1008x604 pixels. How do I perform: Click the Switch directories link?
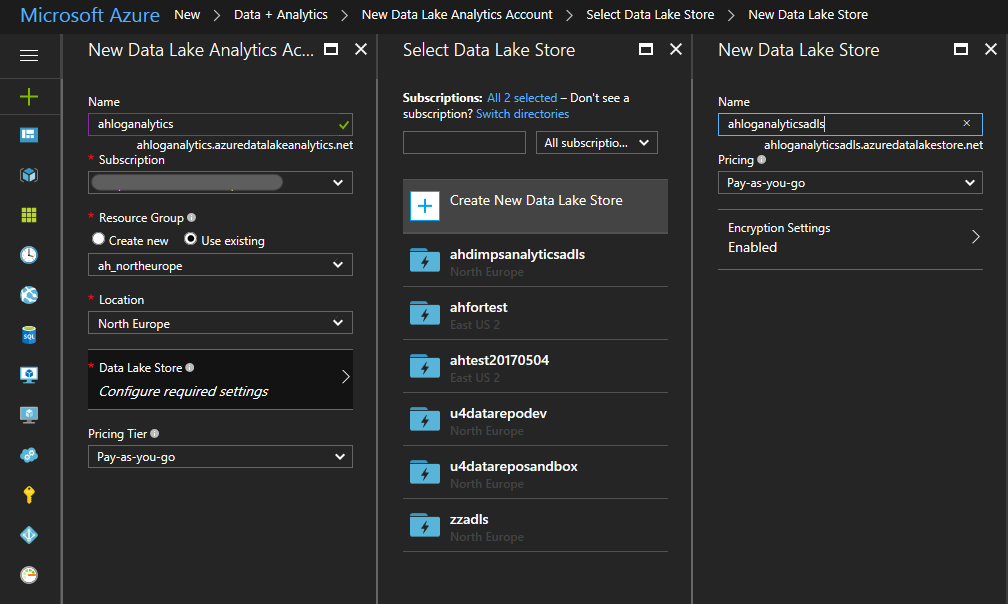coord(522,114)
